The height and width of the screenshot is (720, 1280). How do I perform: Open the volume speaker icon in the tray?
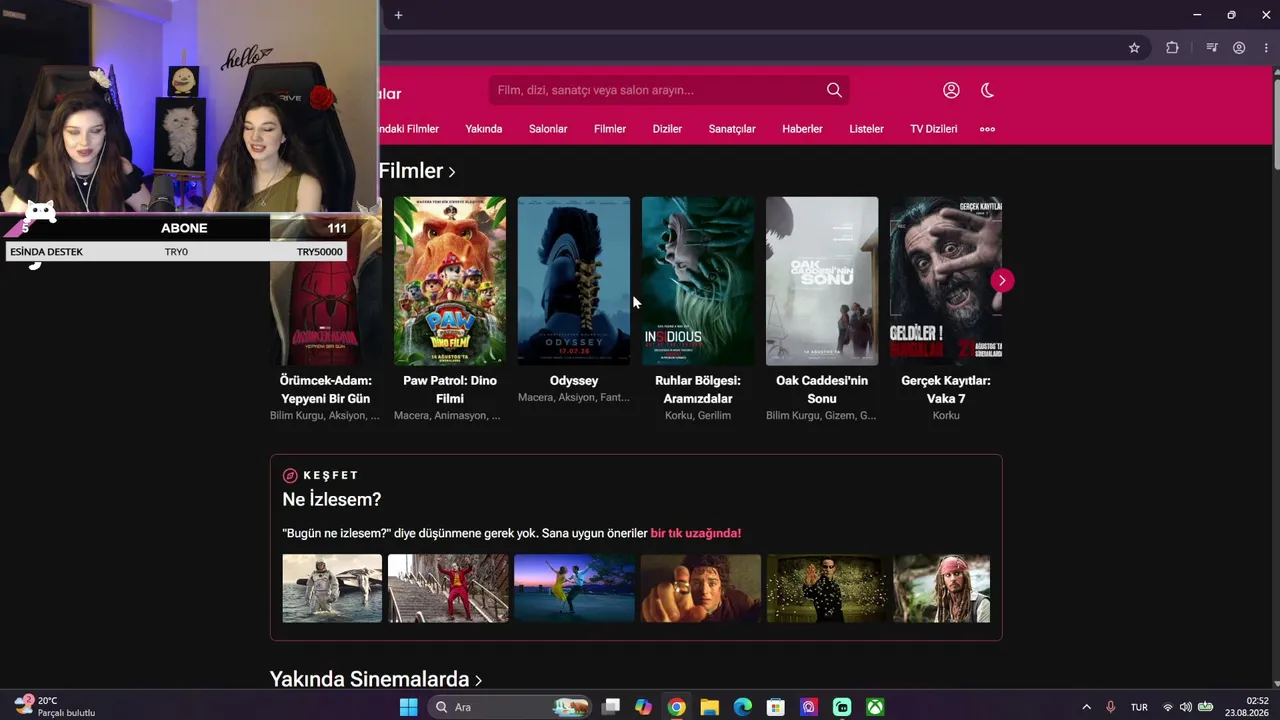point(1185,707)
